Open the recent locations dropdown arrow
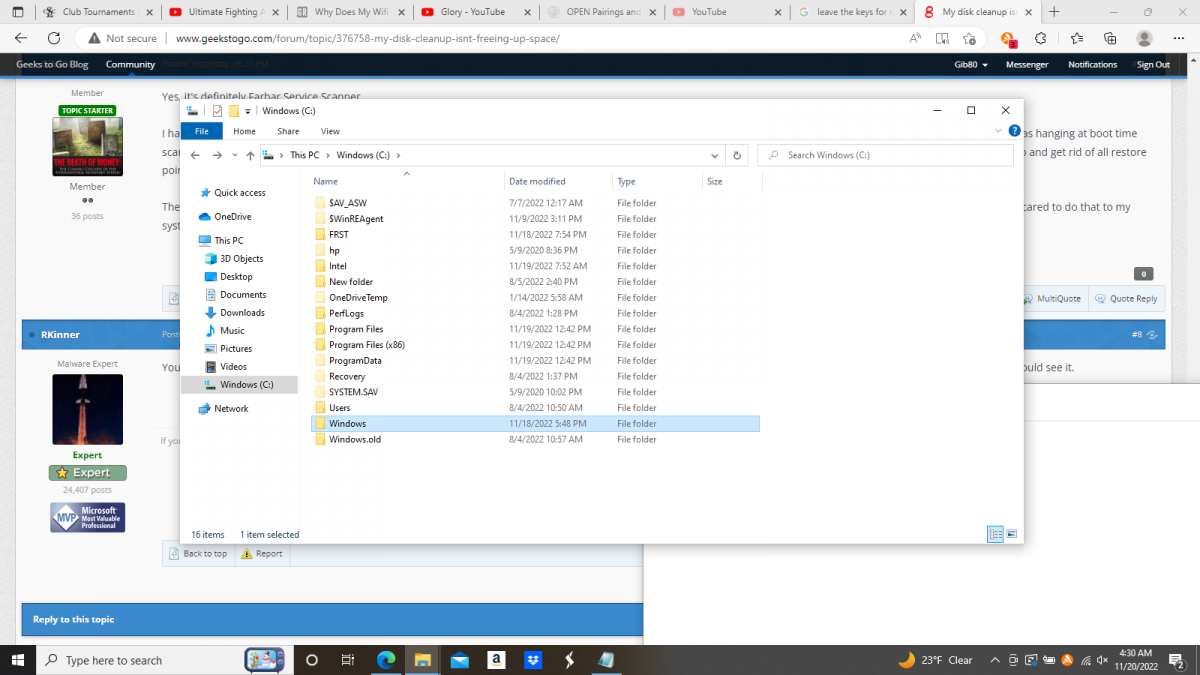Image resolution: width=1200 pixels, height=675 pixels. (x=233, y=155)
